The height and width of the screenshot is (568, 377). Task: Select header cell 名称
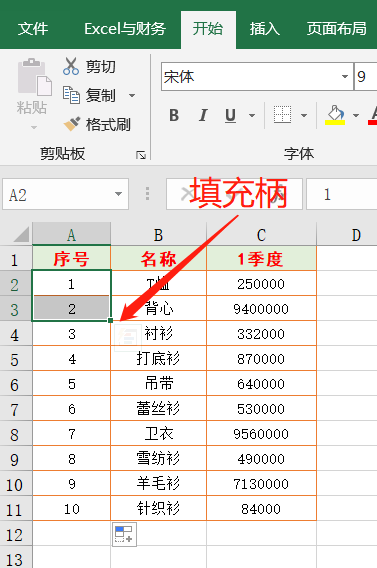pos(159,259)
